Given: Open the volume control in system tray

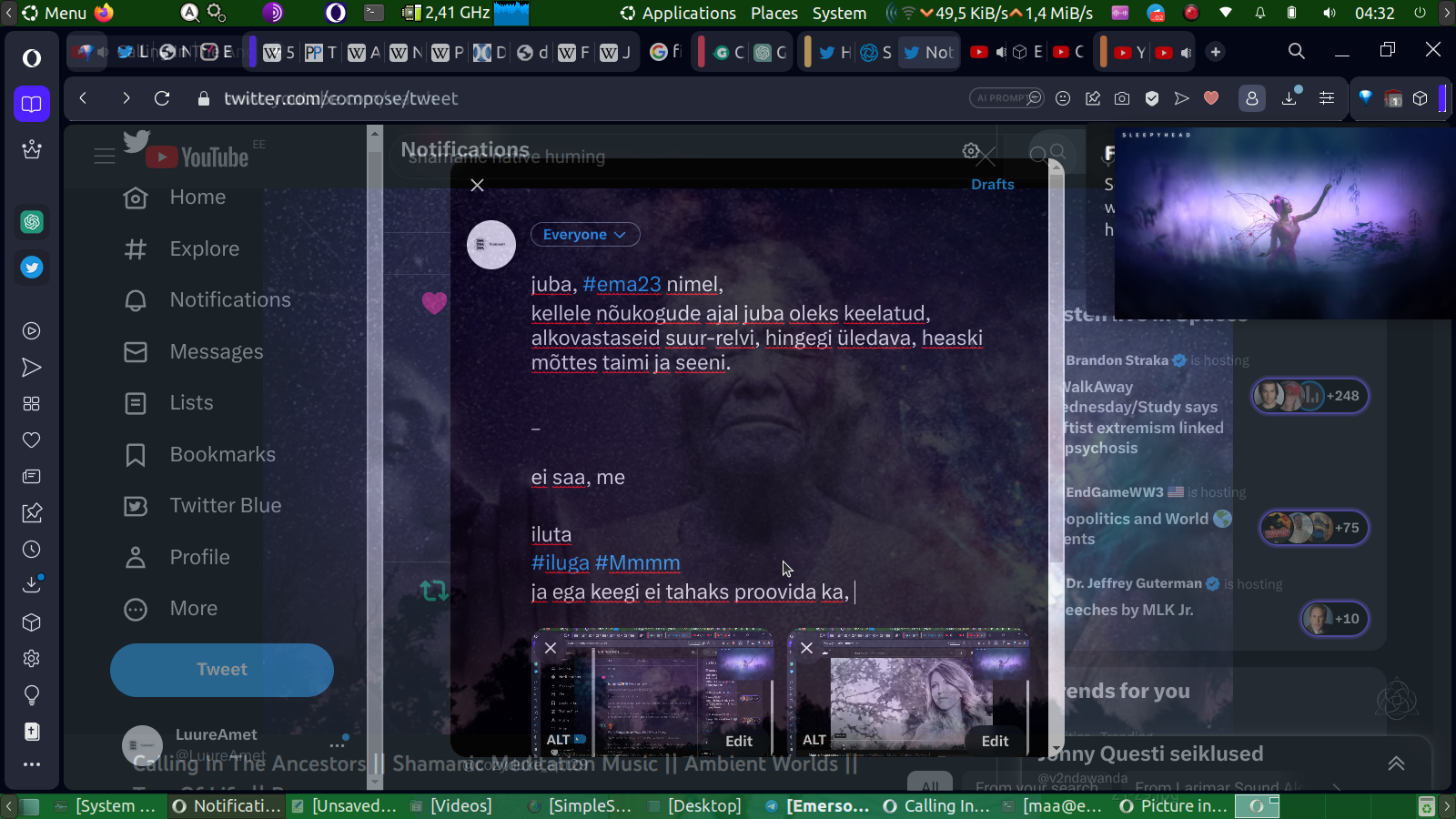Looking at the screenshot, I should pos(1330,13).
